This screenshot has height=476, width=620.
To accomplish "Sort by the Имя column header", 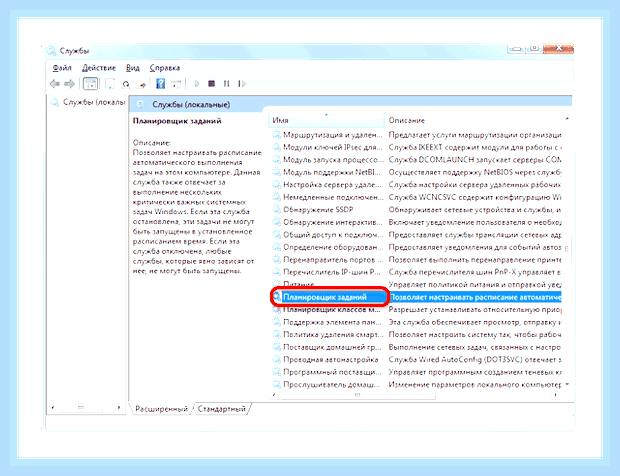I will pos(326,120).
